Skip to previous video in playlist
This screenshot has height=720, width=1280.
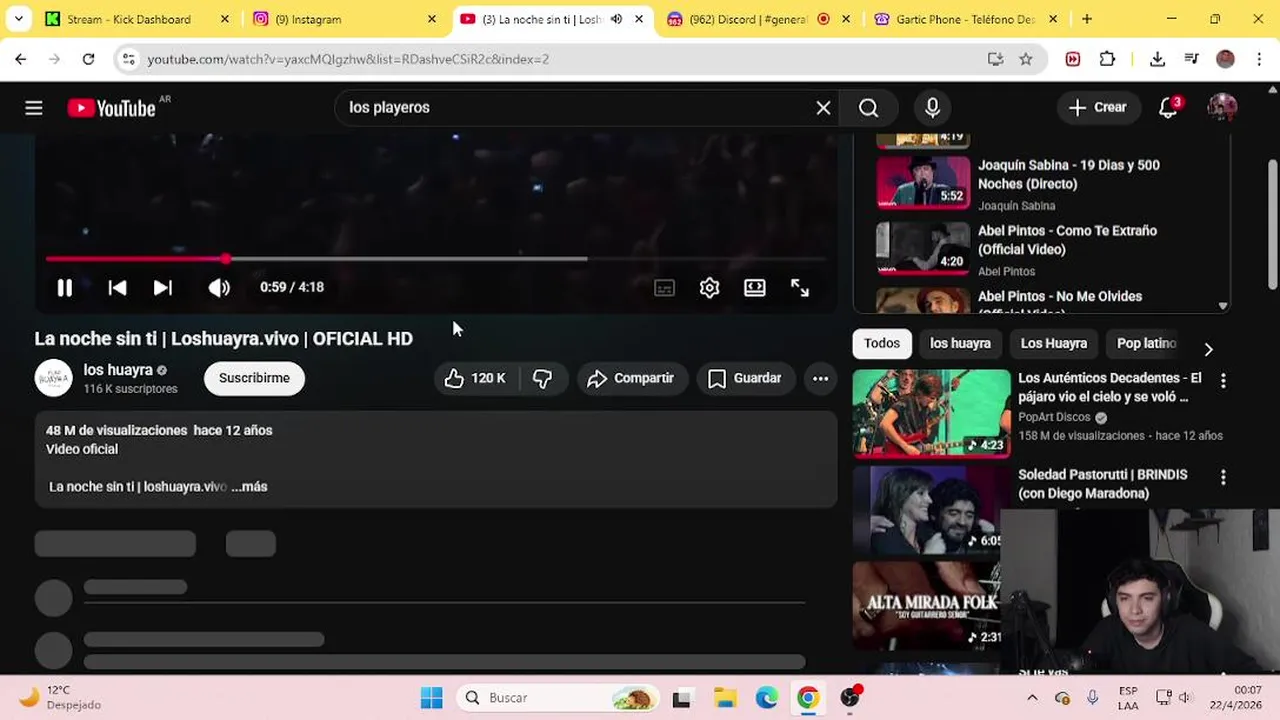[117, 288]
